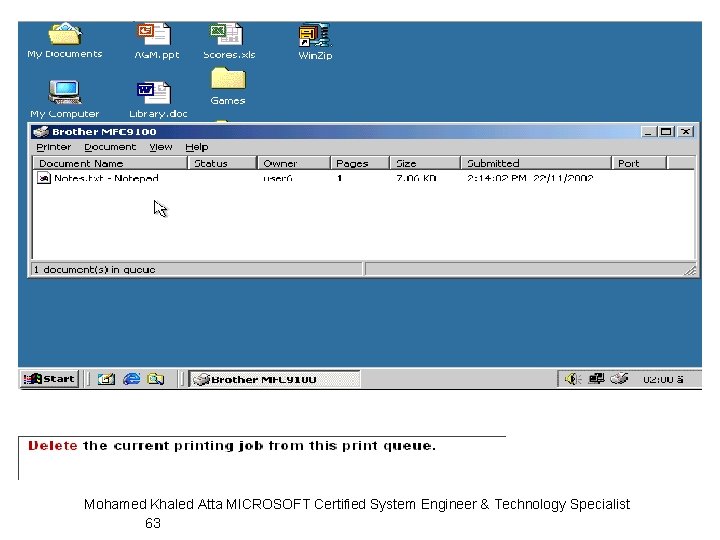Maximize the Brother MFC9100 window
The height and width of the screenshot is (540, 720).
point(666,132)
